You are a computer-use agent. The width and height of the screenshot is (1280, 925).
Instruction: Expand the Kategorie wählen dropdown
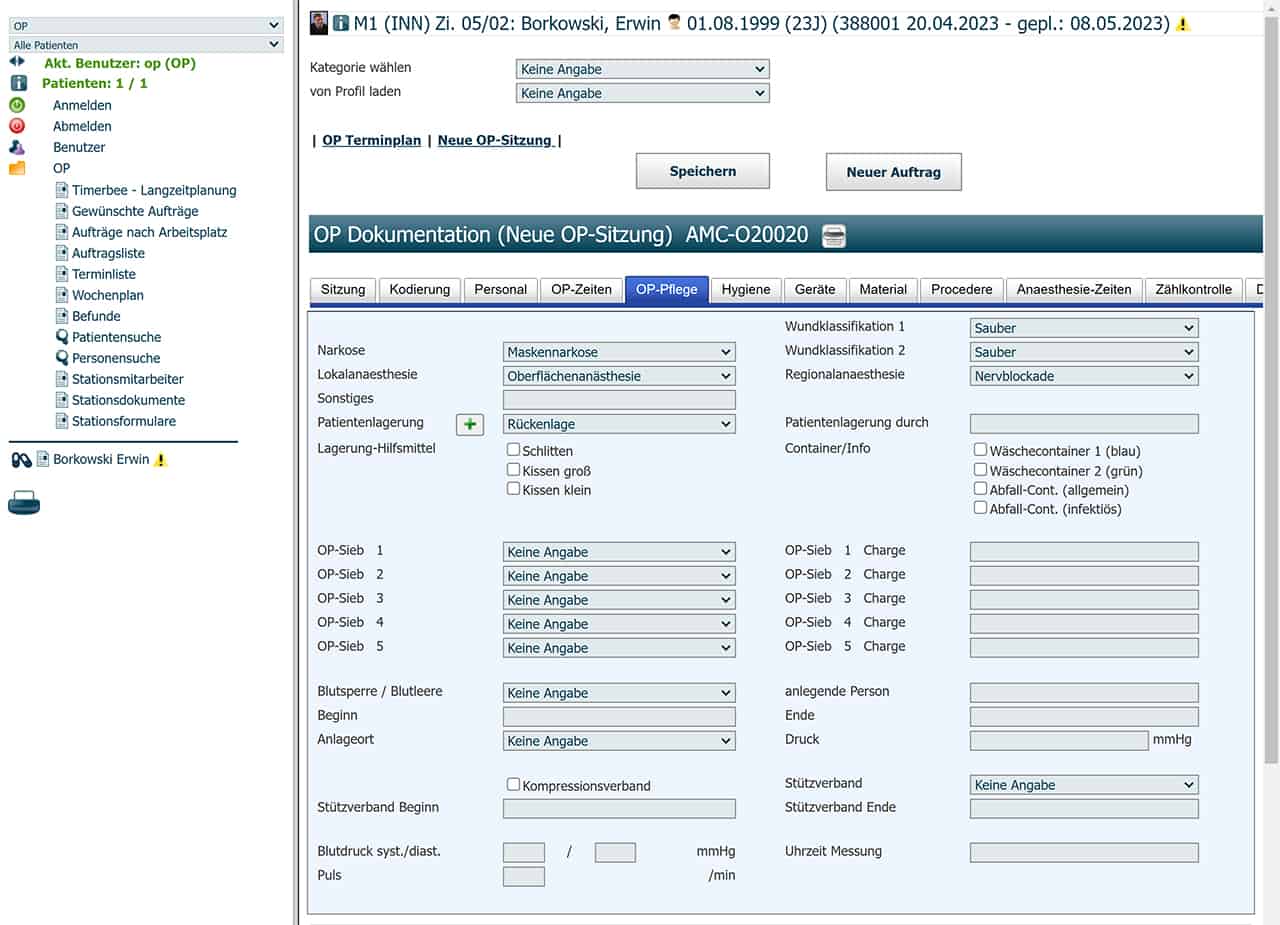(x=642, y=69)
